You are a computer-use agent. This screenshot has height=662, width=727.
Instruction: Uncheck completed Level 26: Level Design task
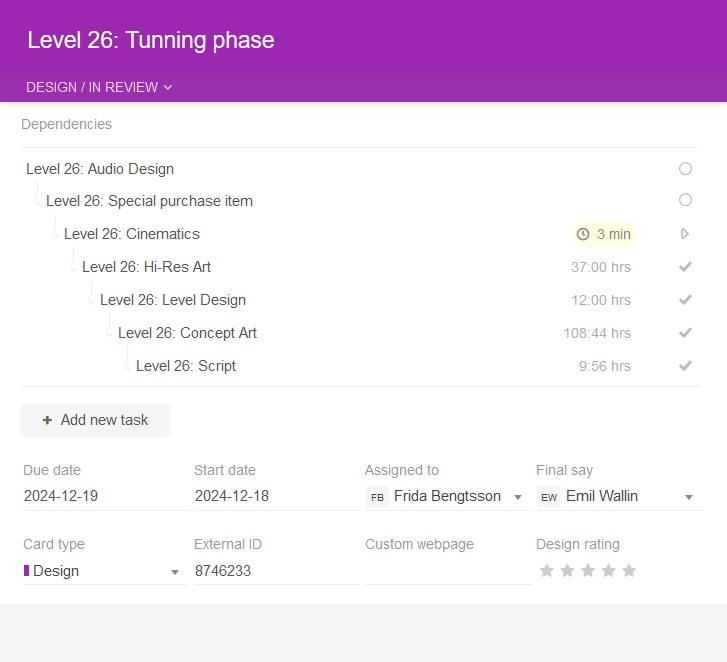685,300
